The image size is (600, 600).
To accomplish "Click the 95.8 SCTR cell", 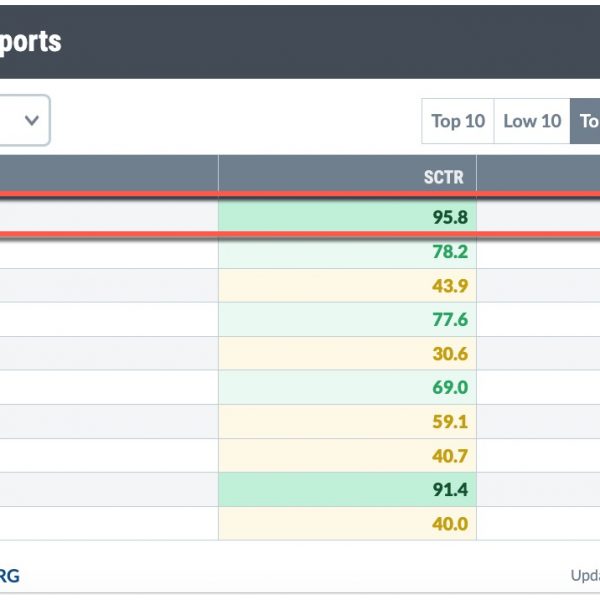I will pos(347,217).
